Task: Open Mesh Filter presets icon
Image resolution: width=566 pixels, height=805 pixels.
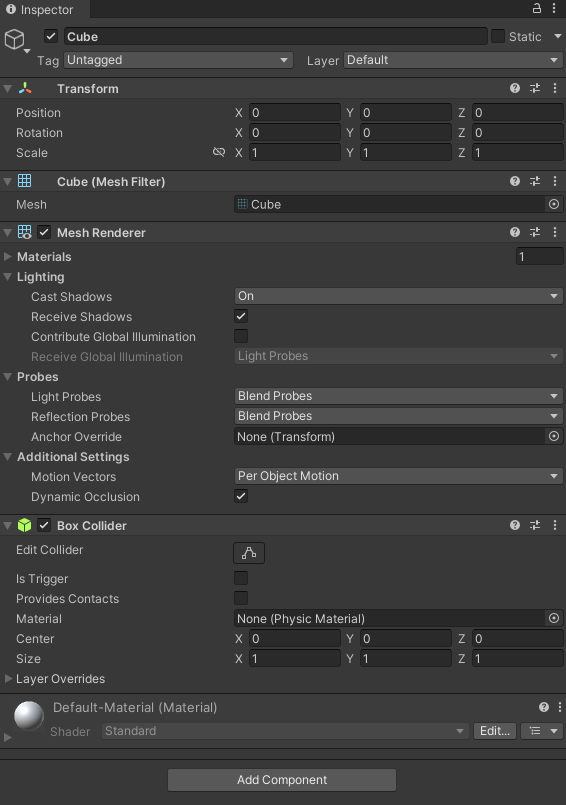Action: pos(535,181)
